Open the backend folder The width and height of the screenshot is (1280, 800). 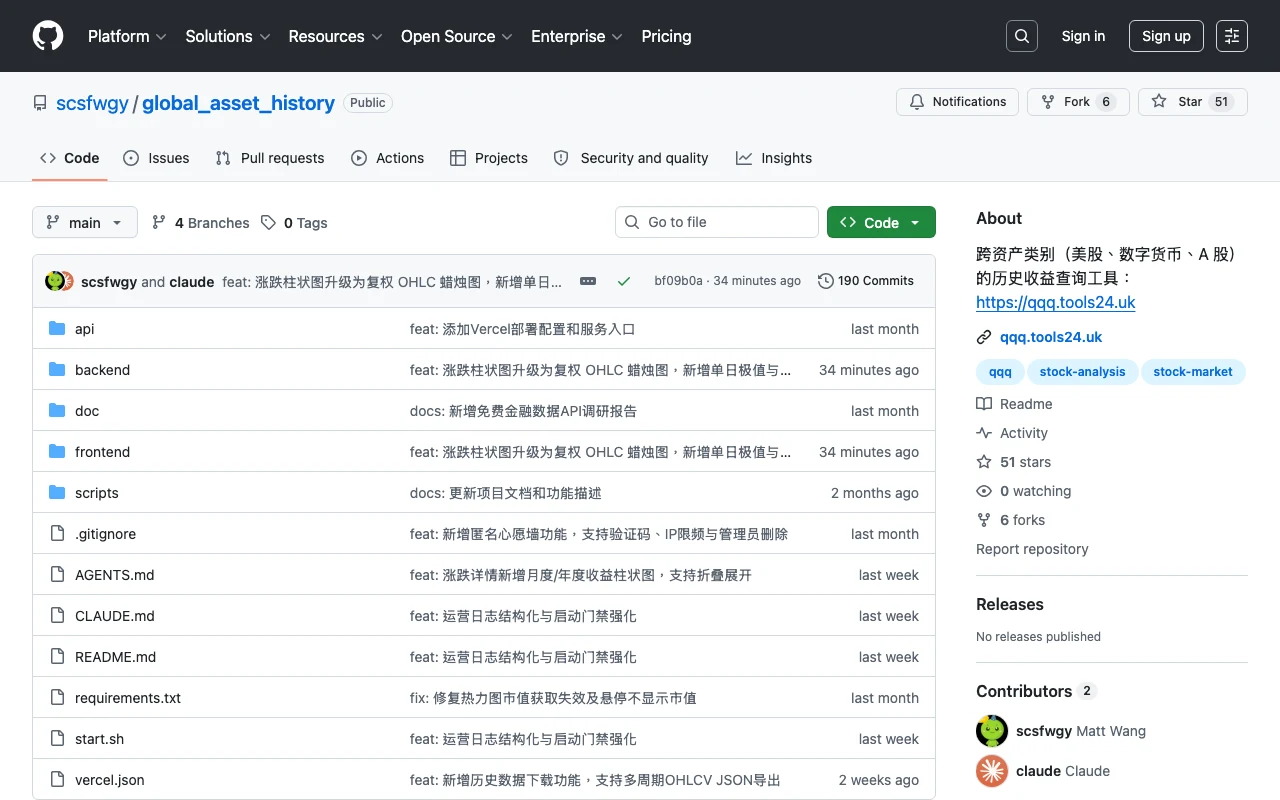pos(102,370)
